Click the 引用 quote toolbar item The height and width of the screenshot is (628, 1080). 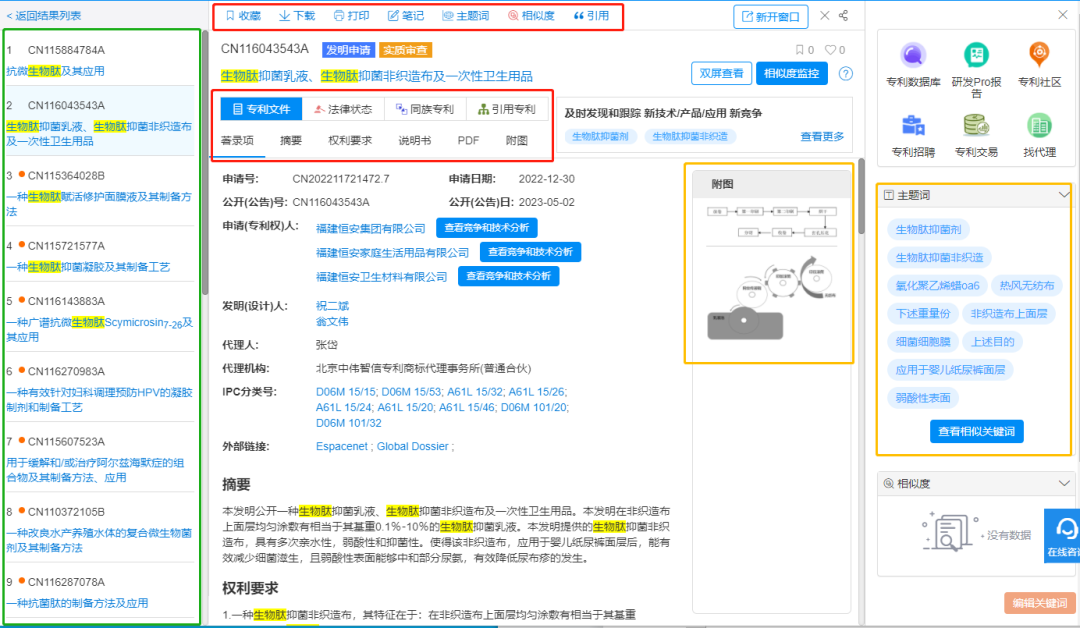point(591,16)
